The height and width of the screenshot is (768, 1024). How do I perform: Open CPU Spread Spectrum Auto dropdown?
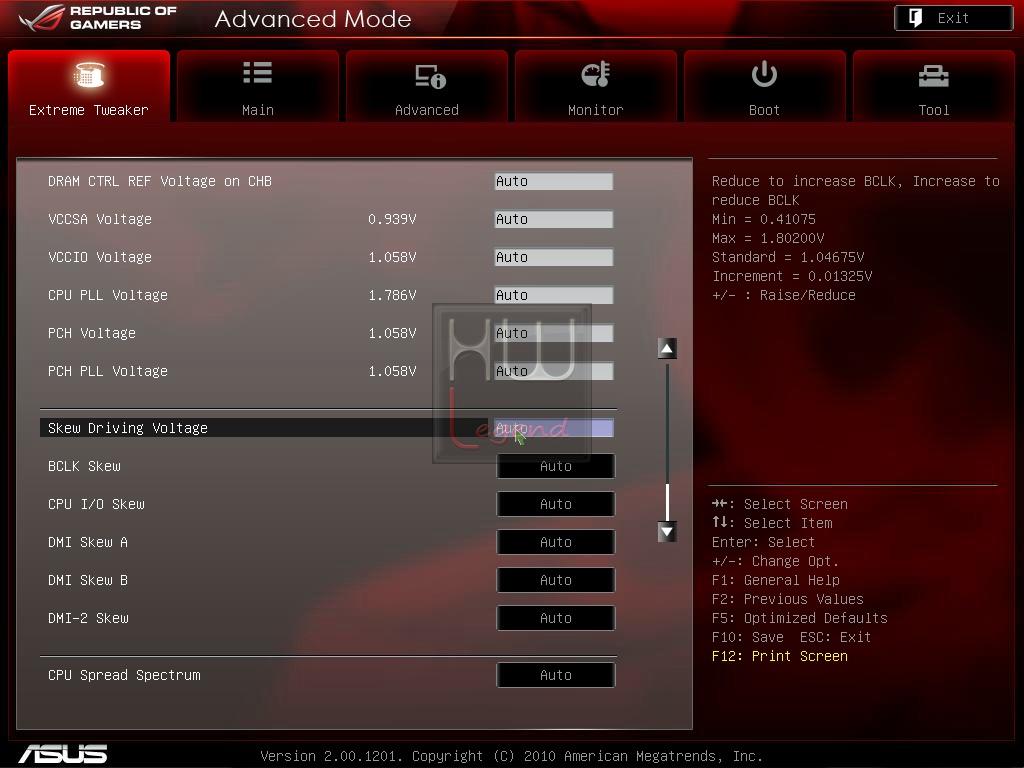coord(556,675)
